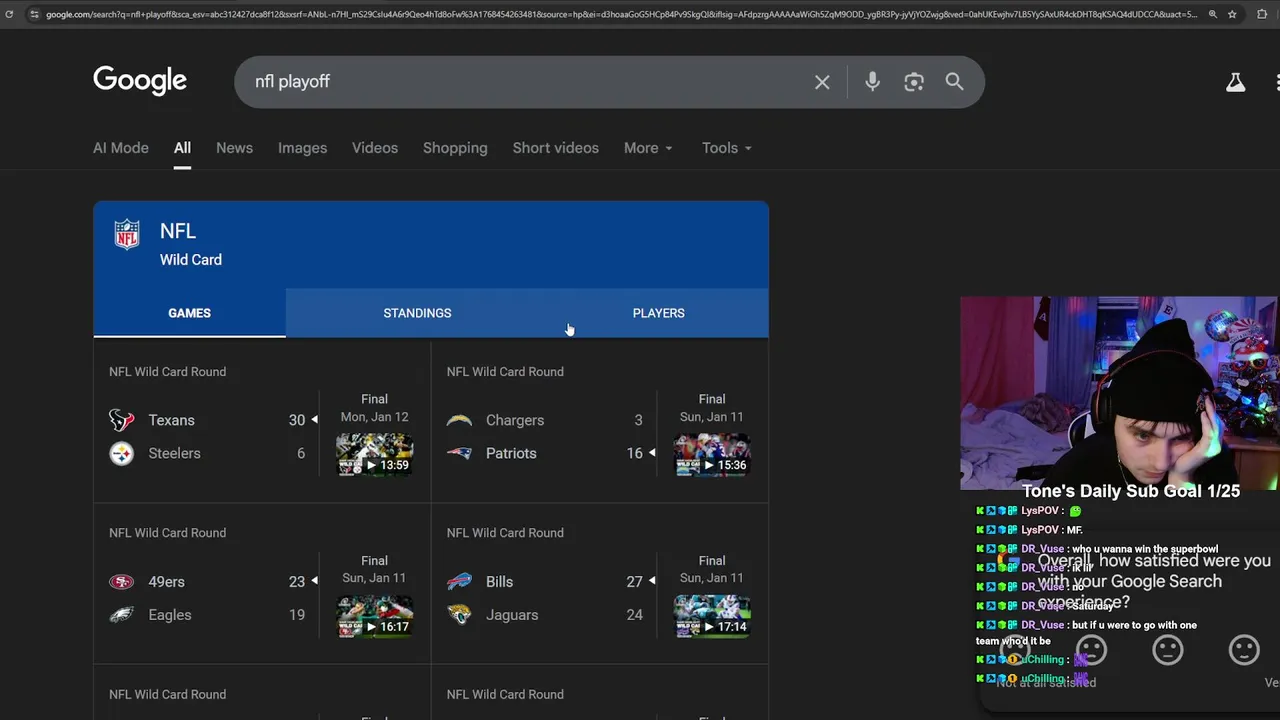
Task: Play the 49ers vs Eagles 16:17 highlight
Action: coord(374,616)
